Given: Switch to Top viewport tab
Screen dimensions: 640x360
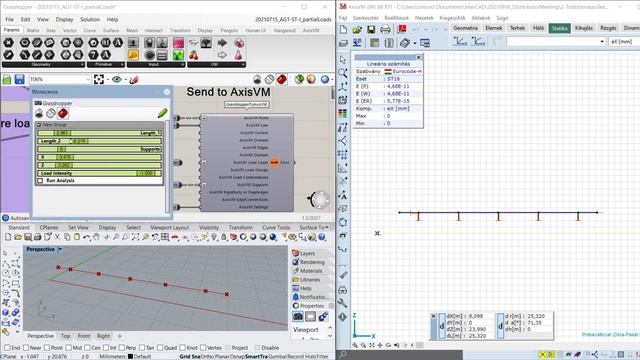Looking at the screenshot, I should (x=66, y=336).
